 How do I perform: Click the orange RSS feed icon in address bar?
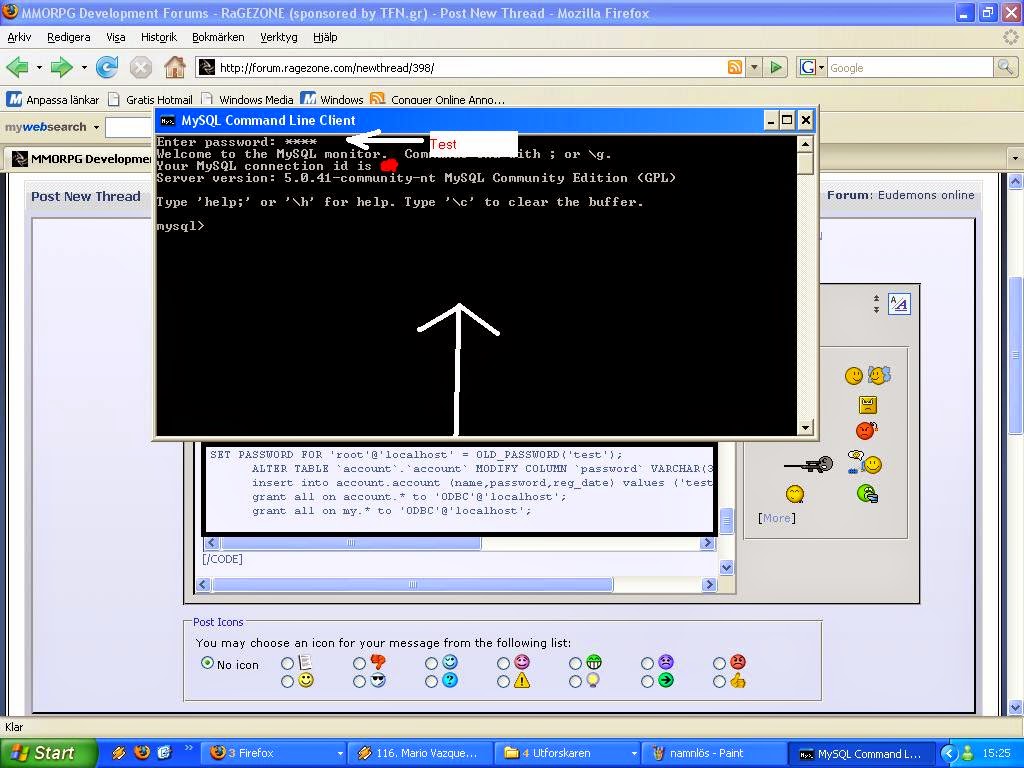pos(735,67)
